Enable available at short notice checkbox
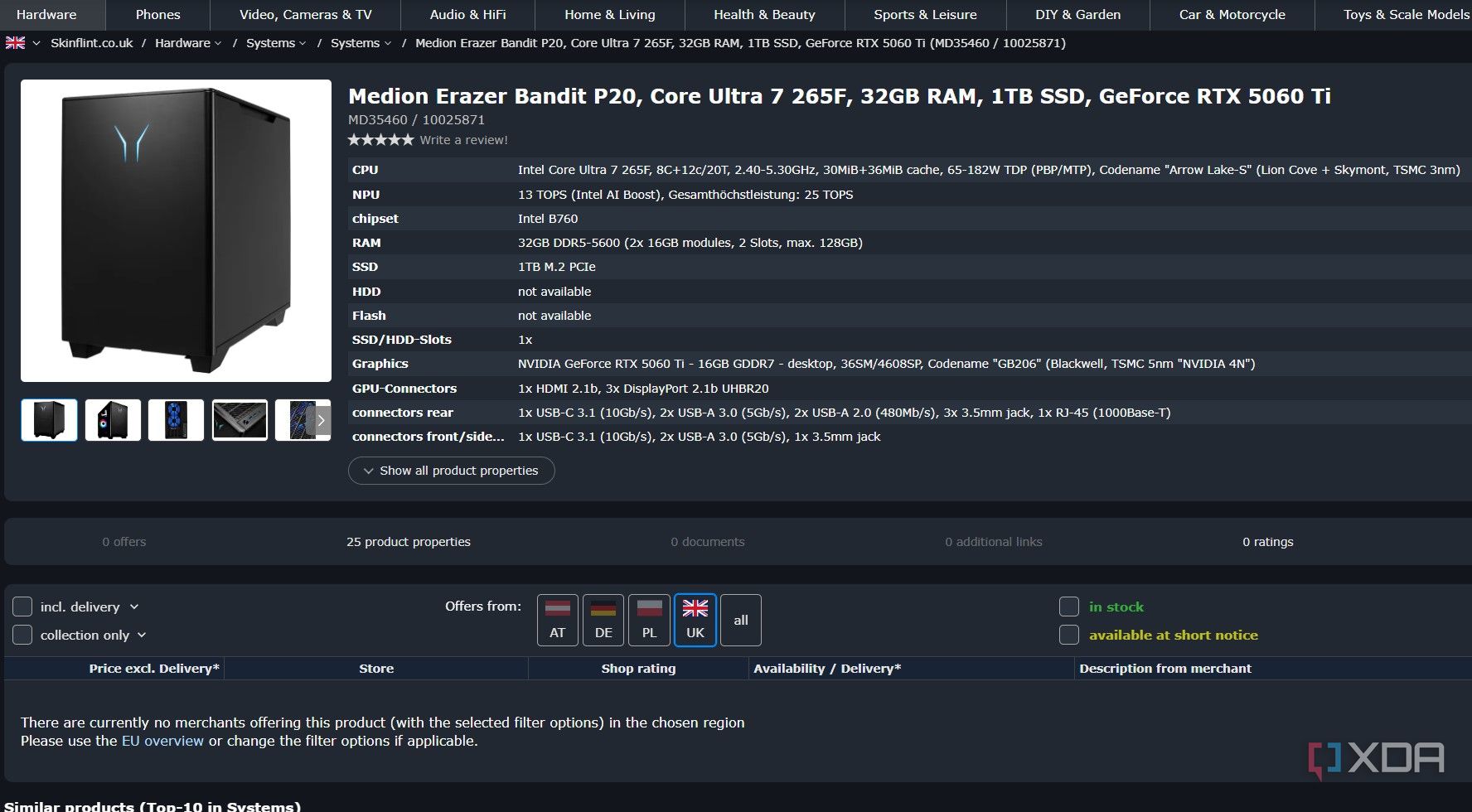Viewport: 1472px width, 812px height. [x=1069, y=635]
